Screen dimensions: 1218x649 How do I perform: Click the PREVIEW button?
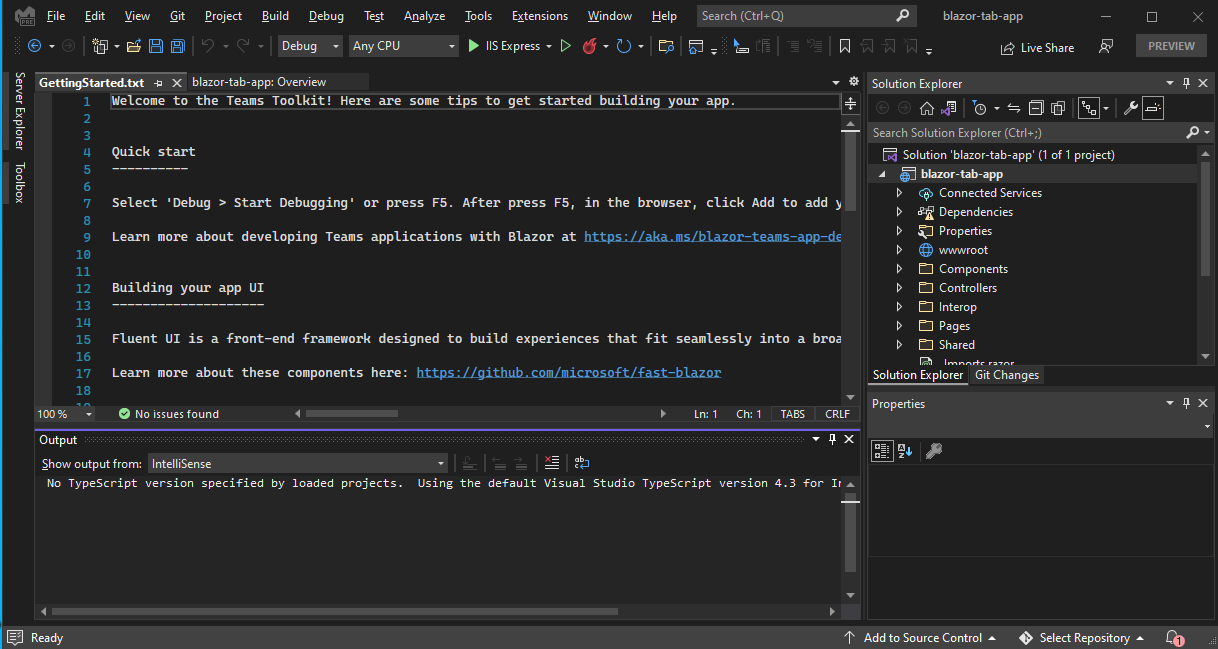(x=1171, y=46)
